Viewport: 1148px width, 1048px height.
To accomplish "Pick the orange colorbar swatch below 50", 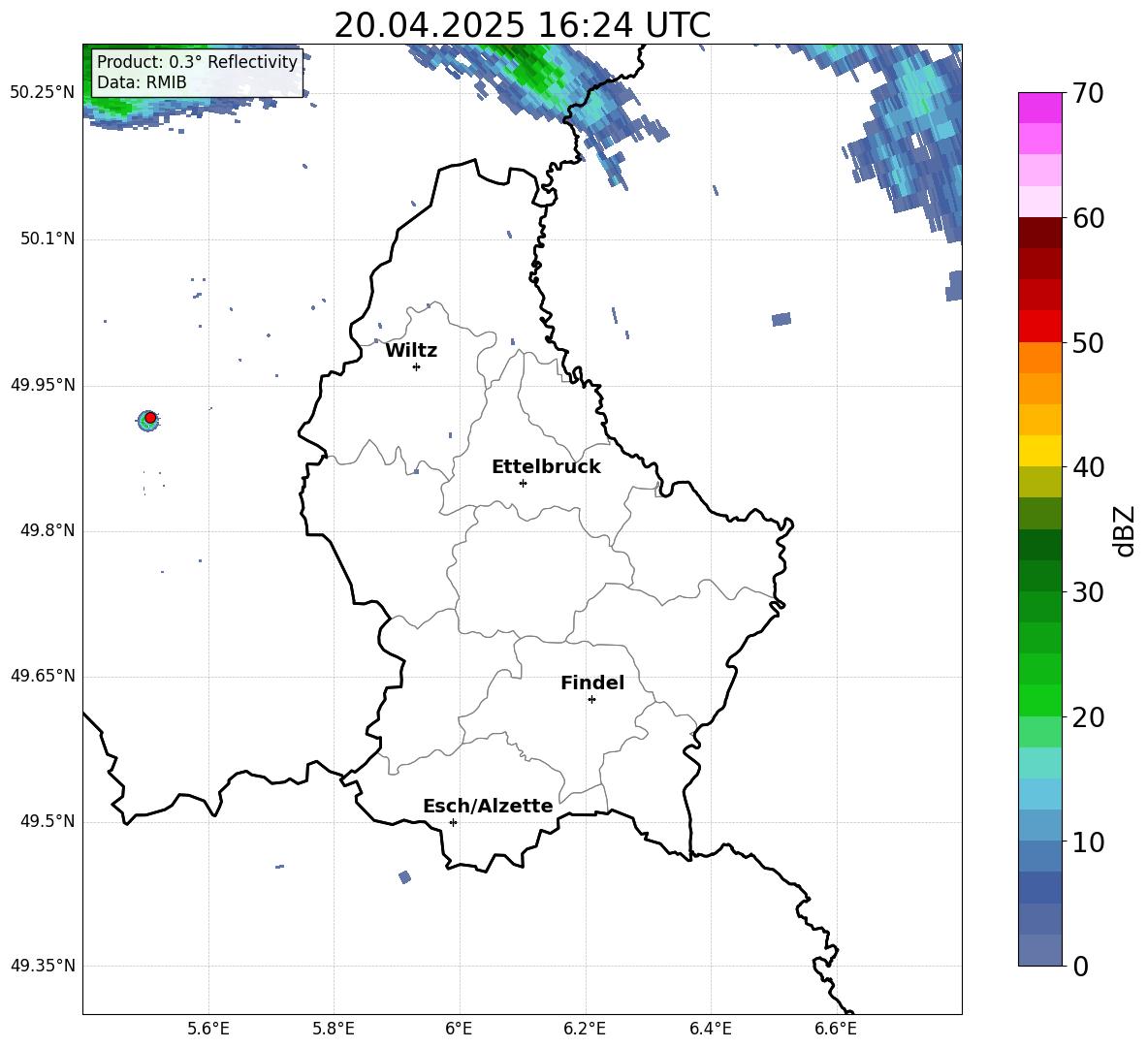I will click(x=1040, y=358).
